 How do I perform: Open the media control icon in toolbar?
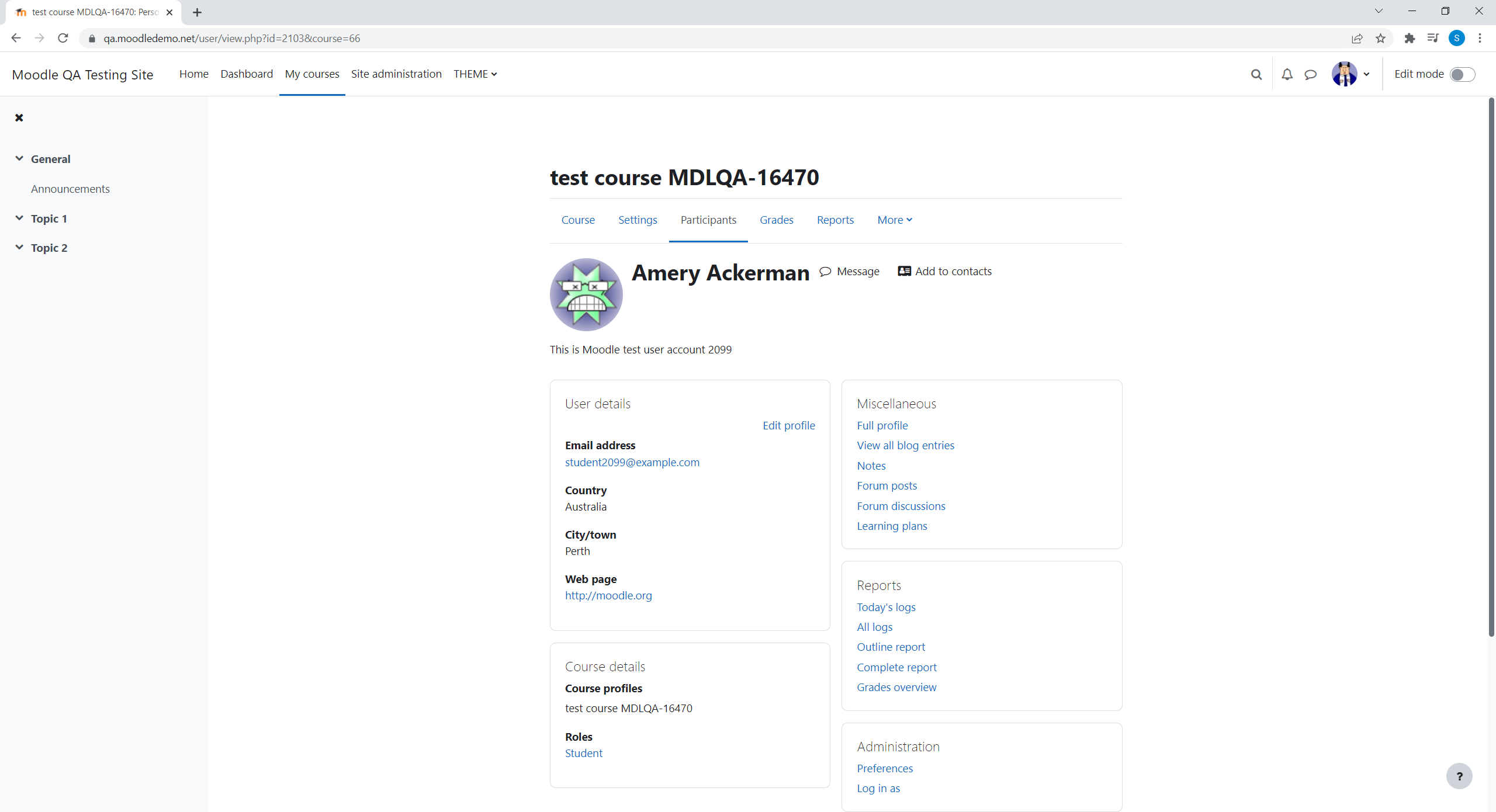(1433, 38)
